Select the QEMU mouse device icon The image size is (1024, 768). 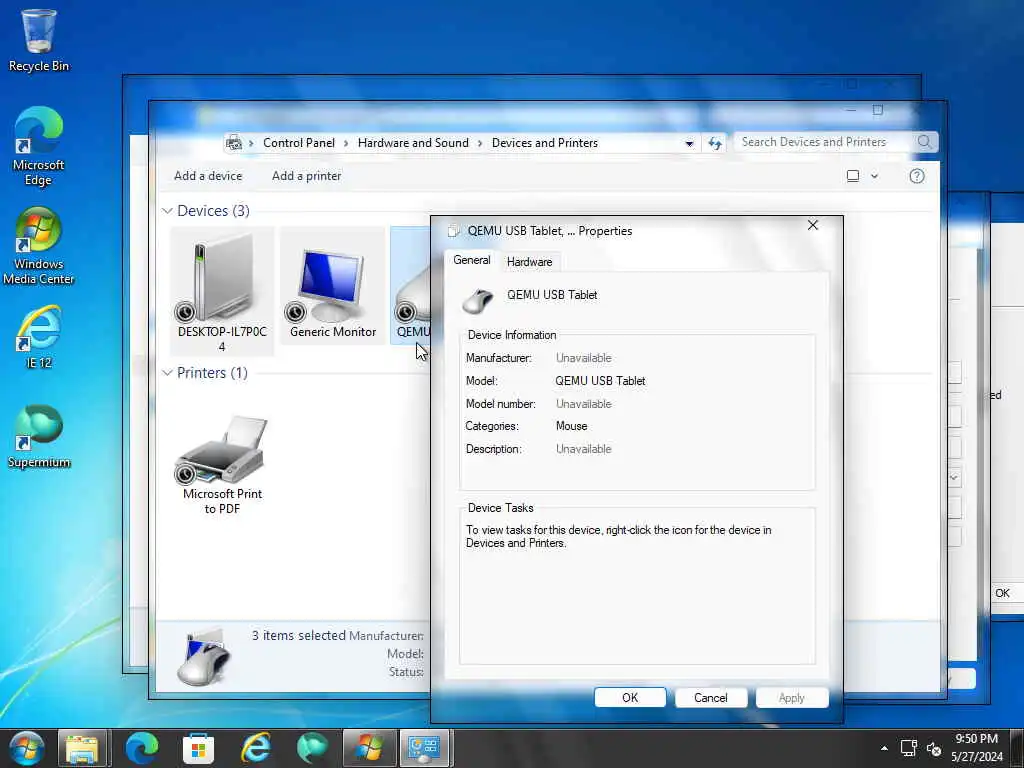[x=411, y=285]
